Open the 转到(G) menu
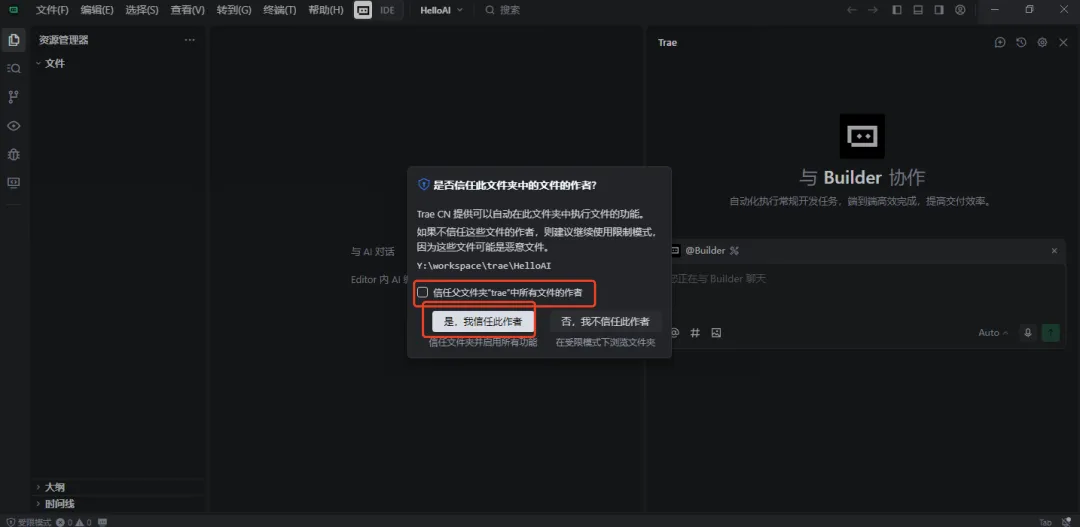Screen dimensions: 1080x527 coord(234,10)
